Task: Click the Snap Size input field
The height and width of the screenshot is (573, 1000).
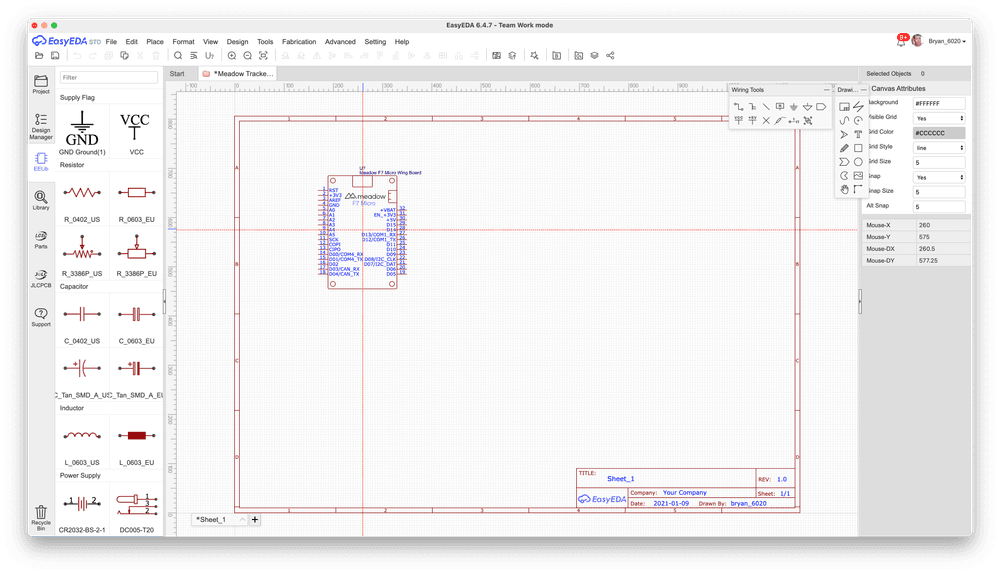Action: click(x=939, y=192)
